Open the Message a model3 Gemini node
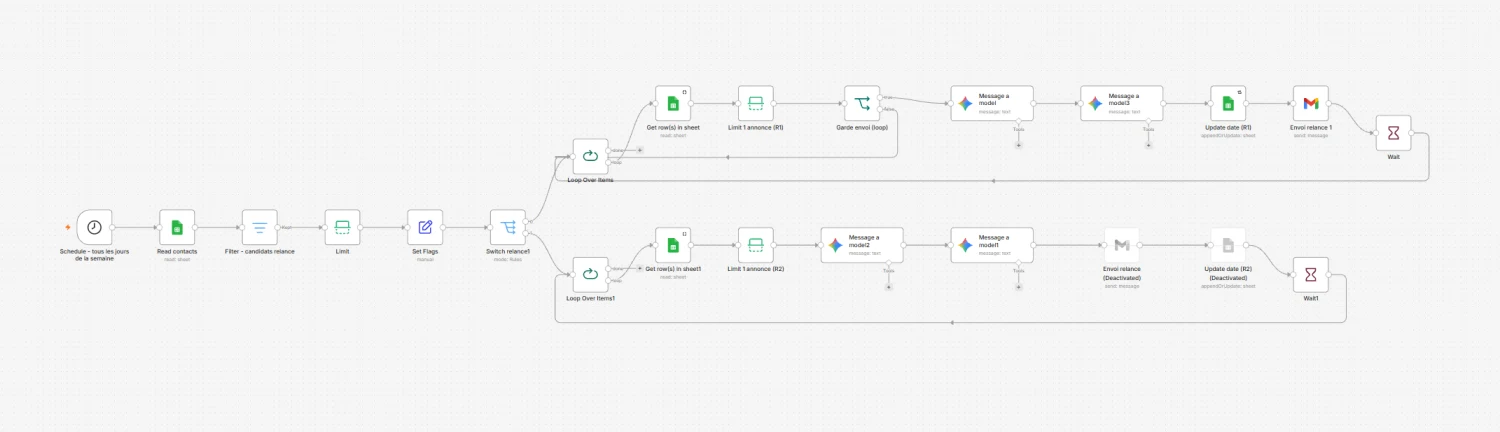 1122,103
